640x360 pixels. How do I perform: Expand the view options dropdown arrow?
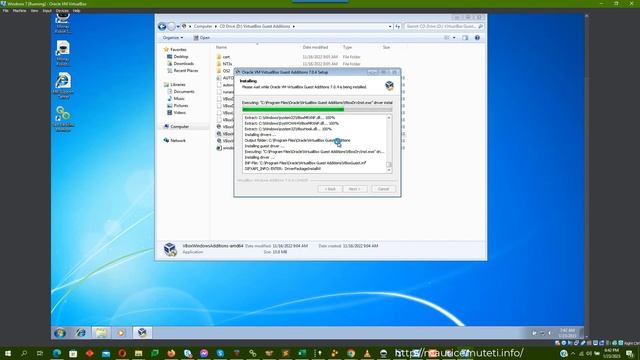(454, 38)
